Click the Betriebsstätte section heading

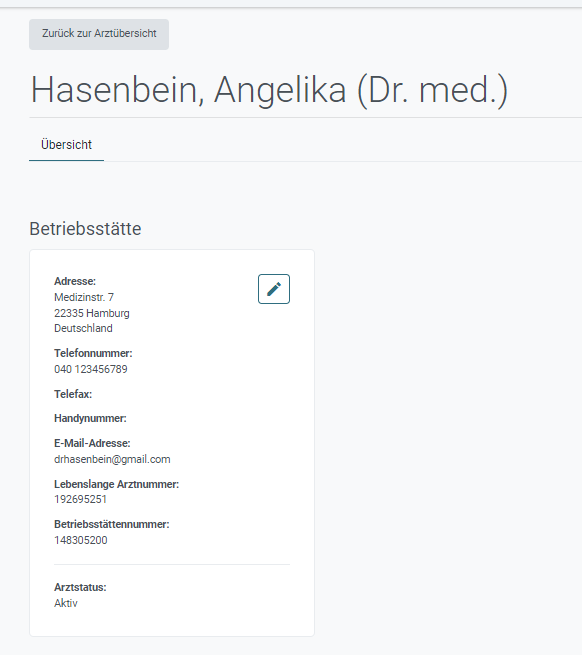(85, 229)
